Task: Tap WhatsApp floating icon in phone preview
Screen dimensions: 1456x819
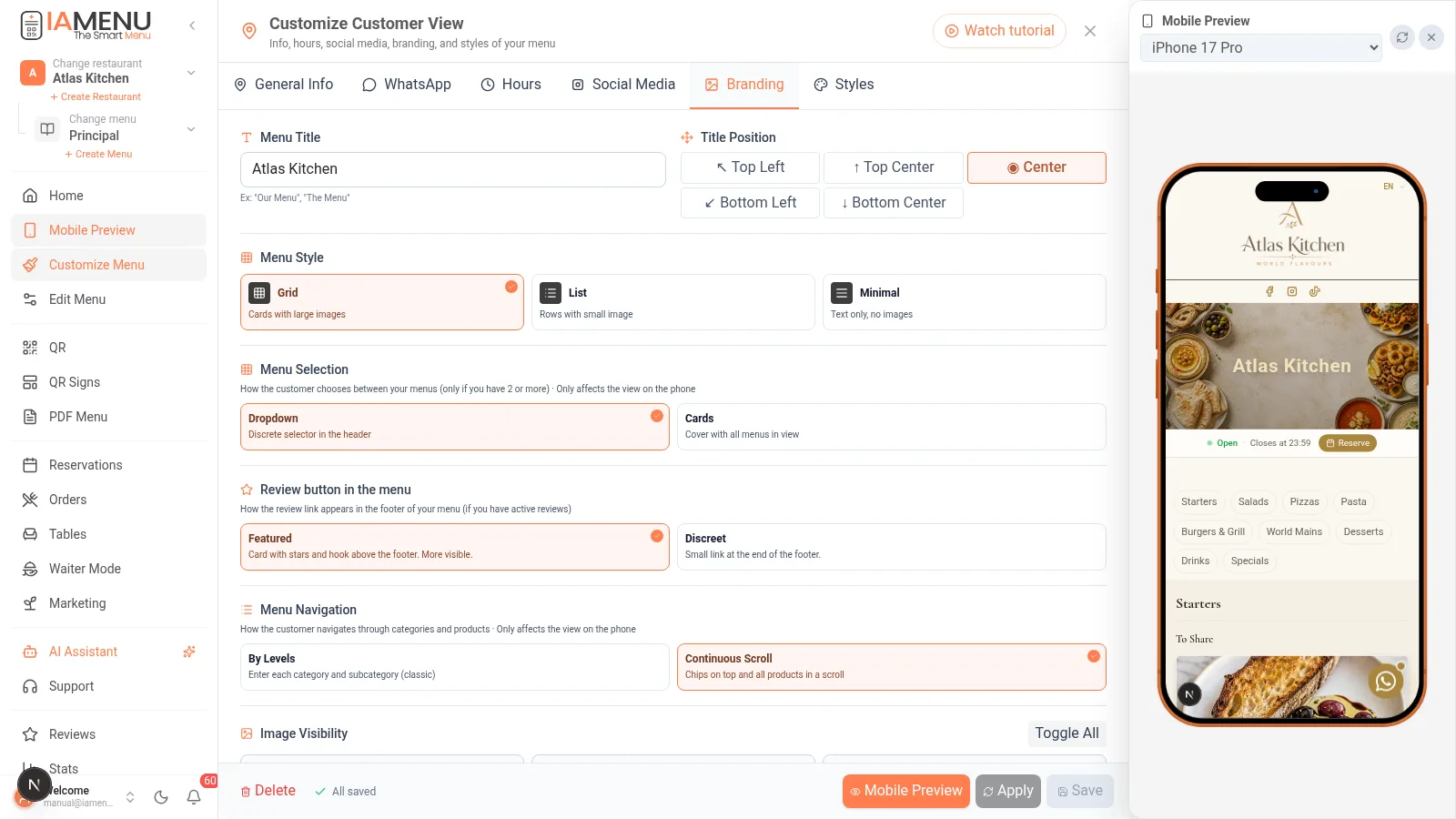Action: click(1385, 681)
